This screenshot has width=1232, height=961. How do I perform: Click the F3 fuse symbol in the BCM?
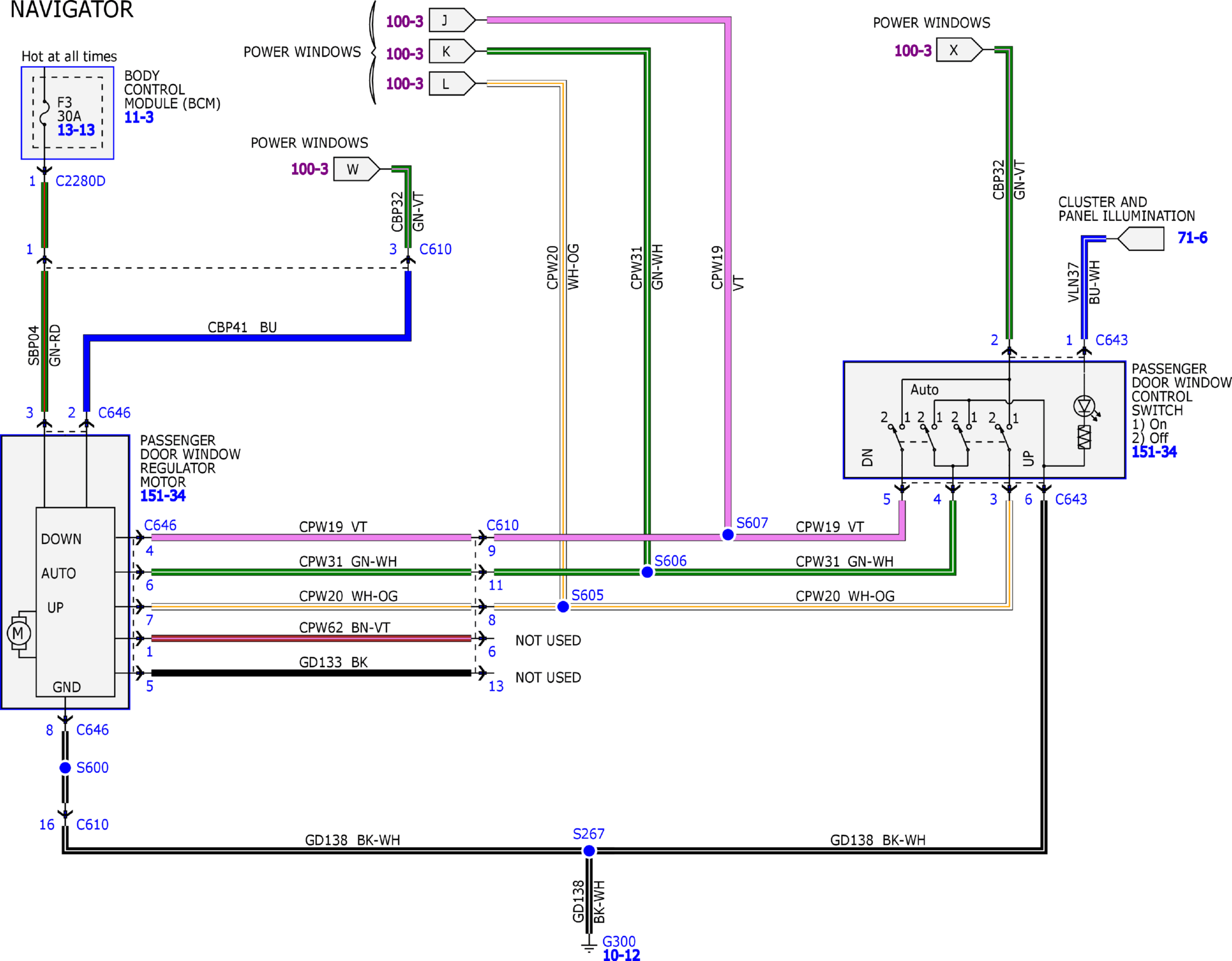pos(45,113)
